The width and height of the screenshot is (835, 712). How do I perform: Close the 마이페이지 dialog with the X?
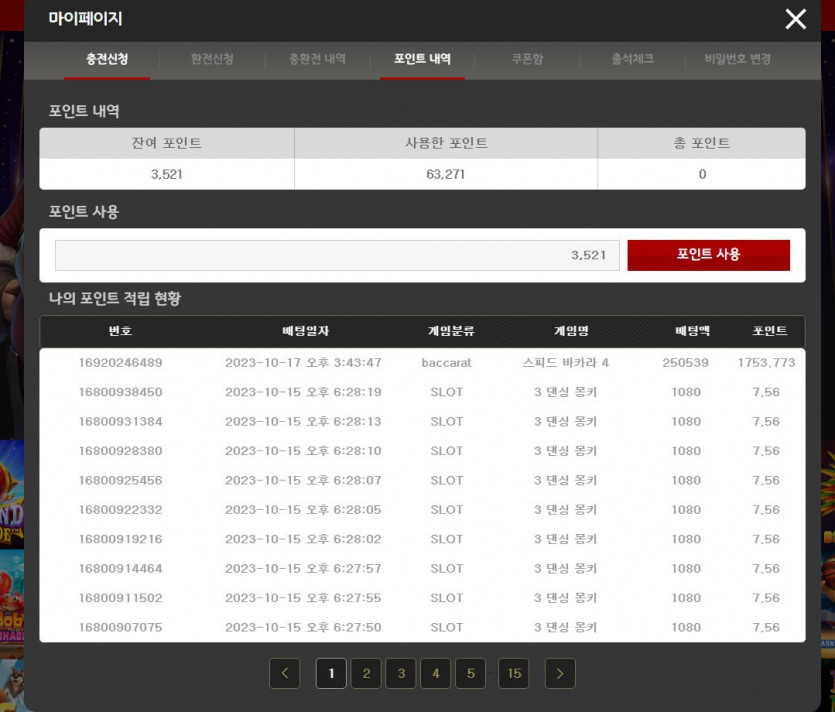click(x=795, y=19)
